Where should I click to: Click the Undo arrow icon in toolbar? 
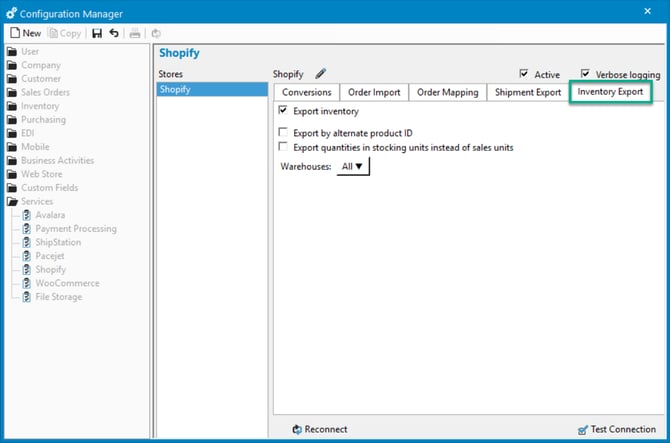click(114, 33)
